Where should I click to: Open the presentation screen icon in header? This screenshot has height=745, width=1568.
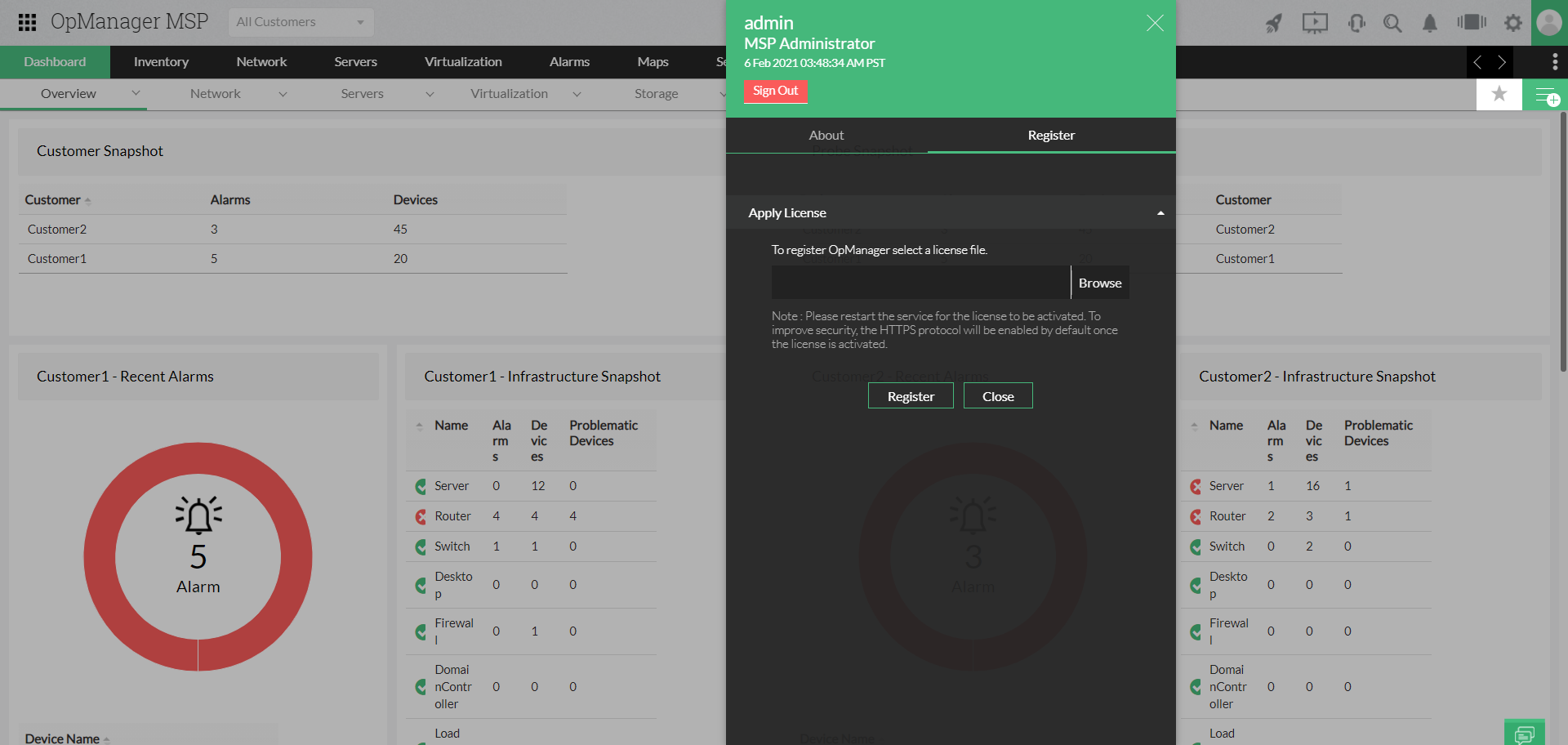1315,23
